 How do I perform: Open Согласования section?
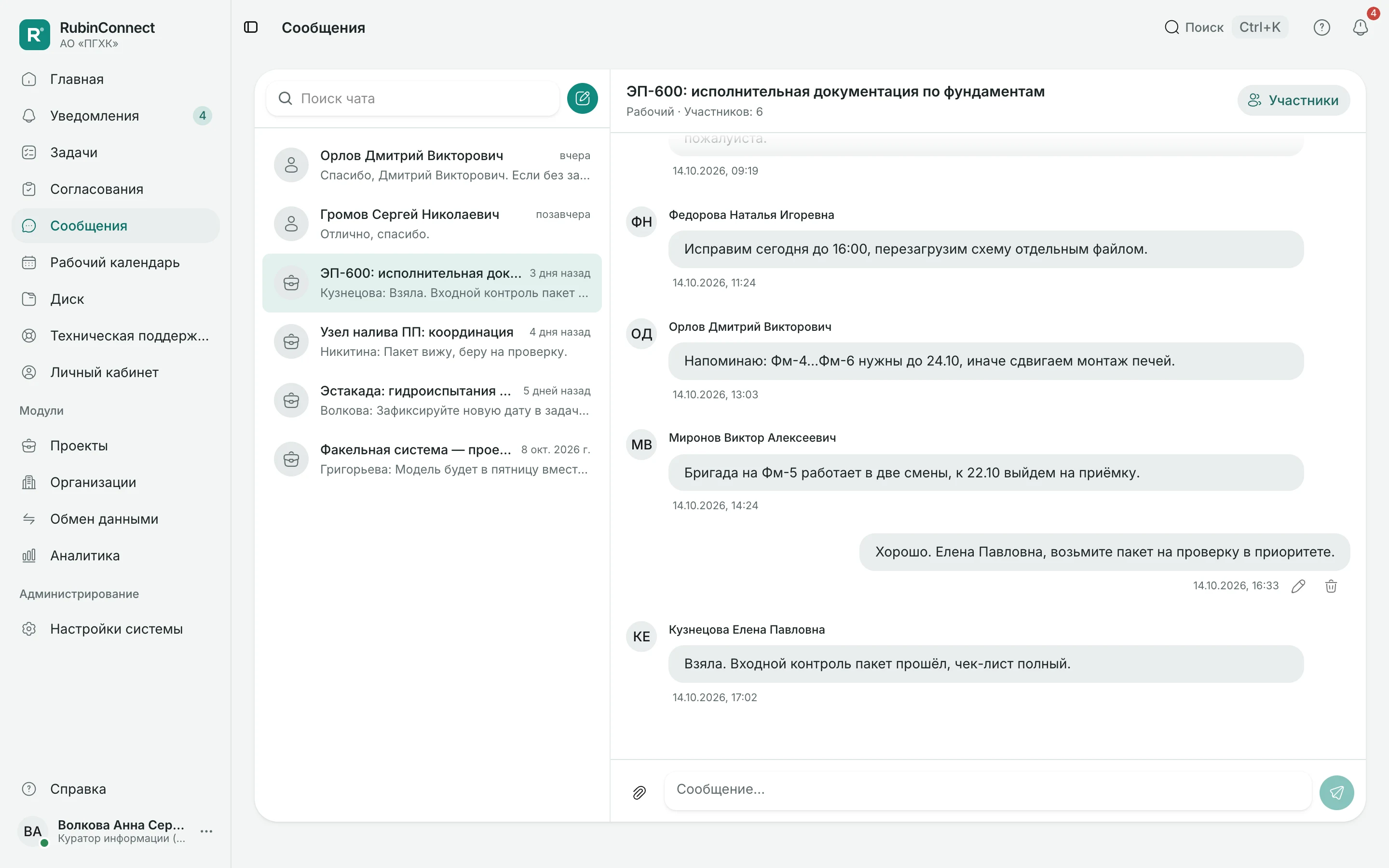[x=115, y=189]
